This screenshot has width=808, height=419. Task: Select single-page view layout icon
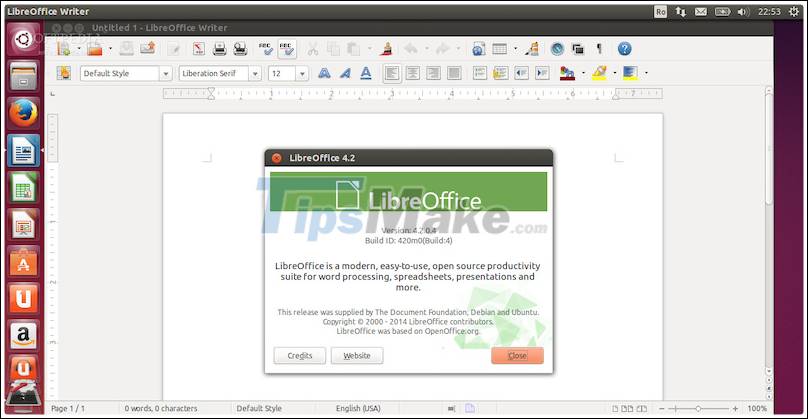pyautogui.click(x=615, y=409)
